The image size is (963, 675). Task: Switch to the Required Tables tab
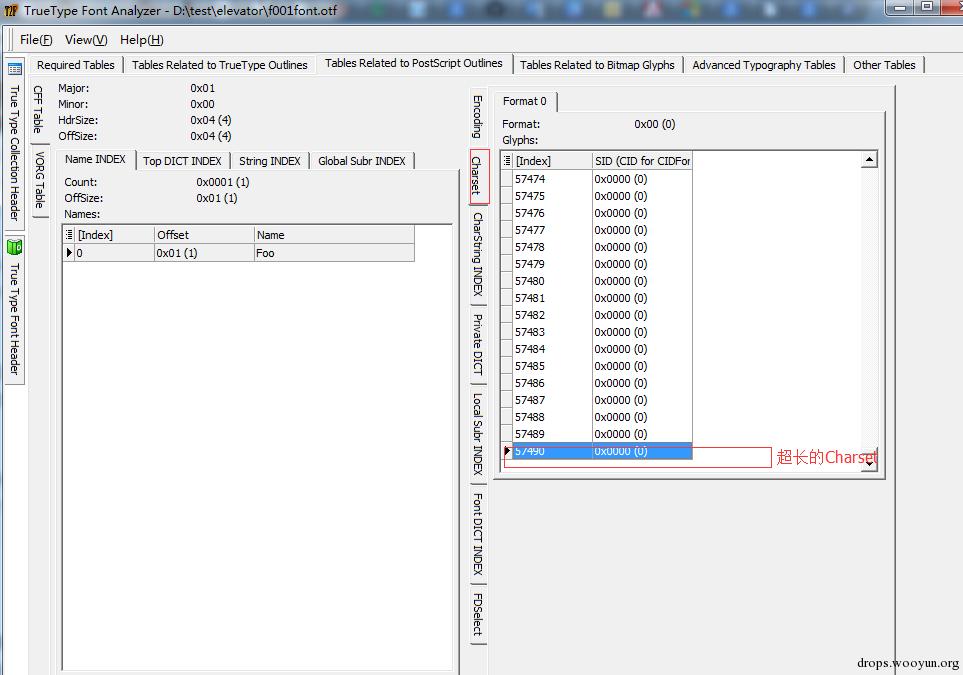(75, 65)
